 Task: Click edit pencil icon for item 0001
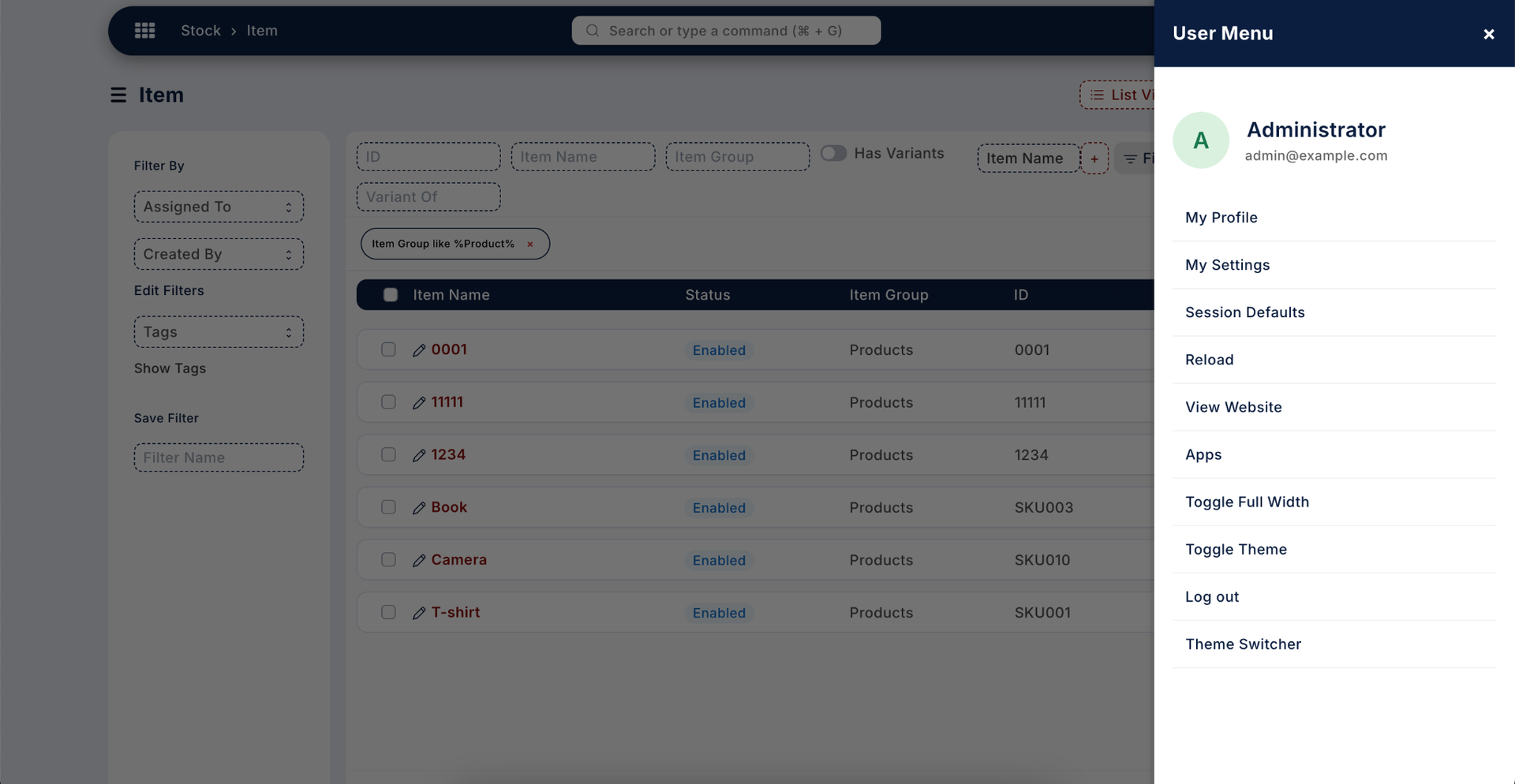[x=419, y=350]
